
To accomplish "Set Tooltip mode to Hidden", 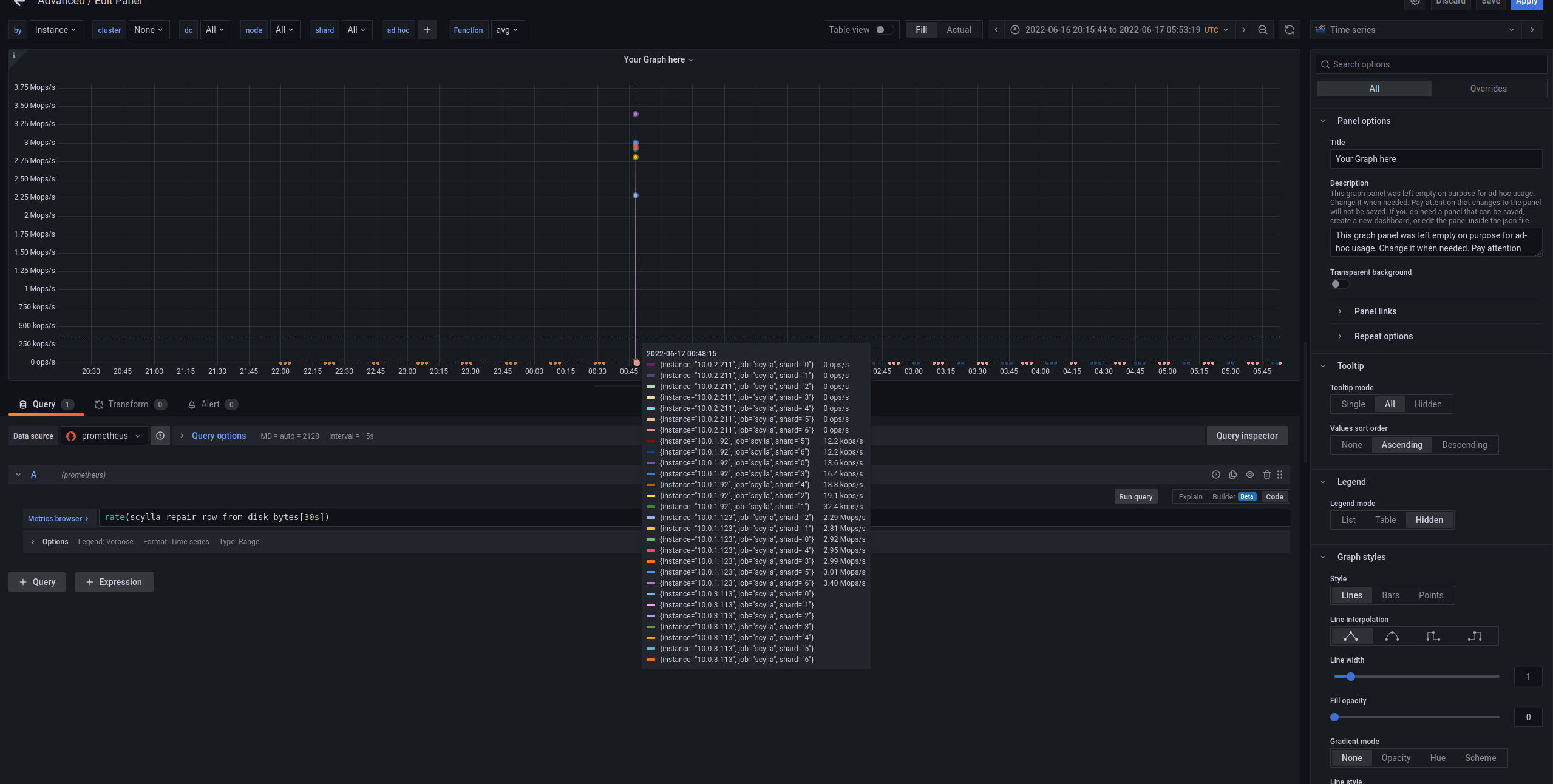I will coord(1428,404).
